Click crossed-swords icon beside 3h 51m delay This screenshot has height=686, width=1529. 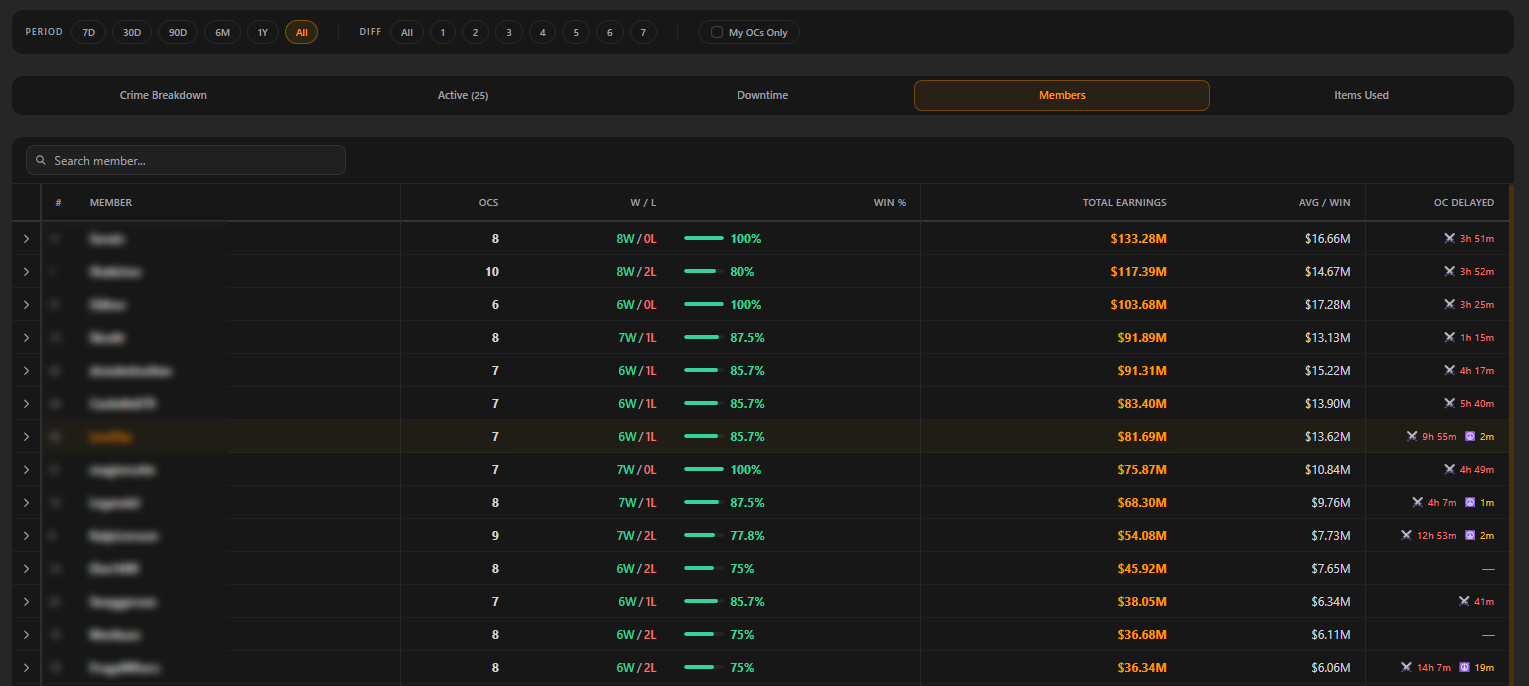[1449, 239]
